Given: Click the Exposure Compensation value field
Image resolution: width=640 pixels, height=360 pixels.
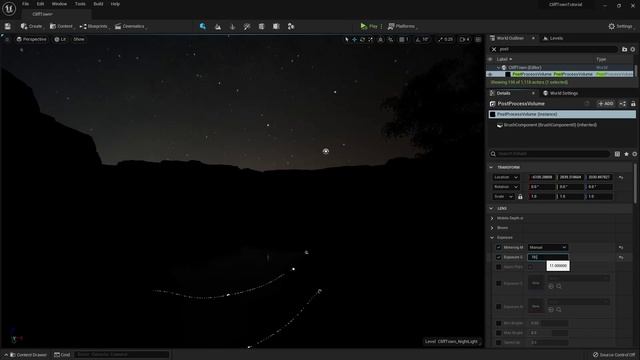Looking at the screenshot, I should (x=547, y=258).
